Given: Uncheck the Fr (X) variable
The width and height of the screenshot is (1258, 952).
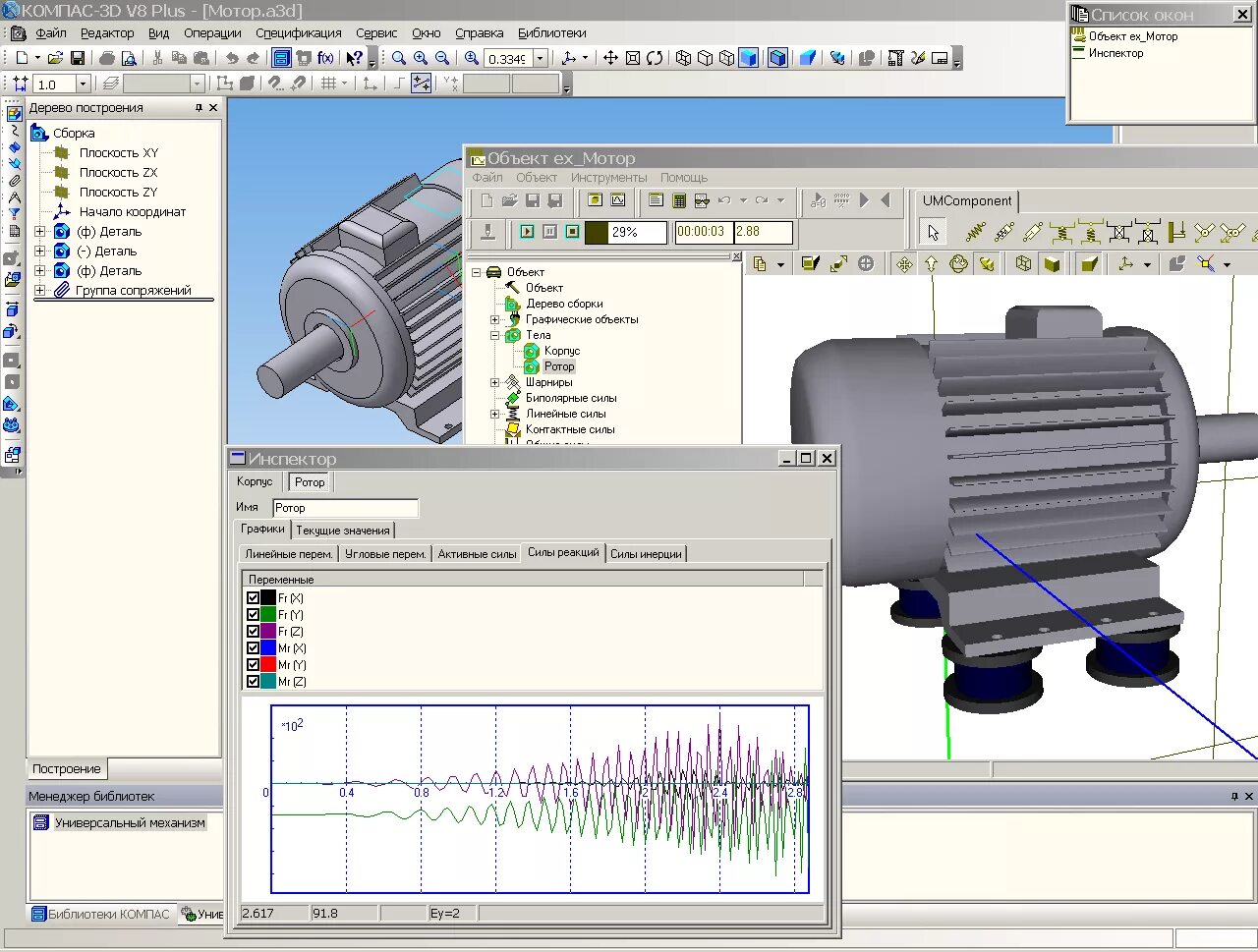Looking at the screenshot, I should [253, 597].
